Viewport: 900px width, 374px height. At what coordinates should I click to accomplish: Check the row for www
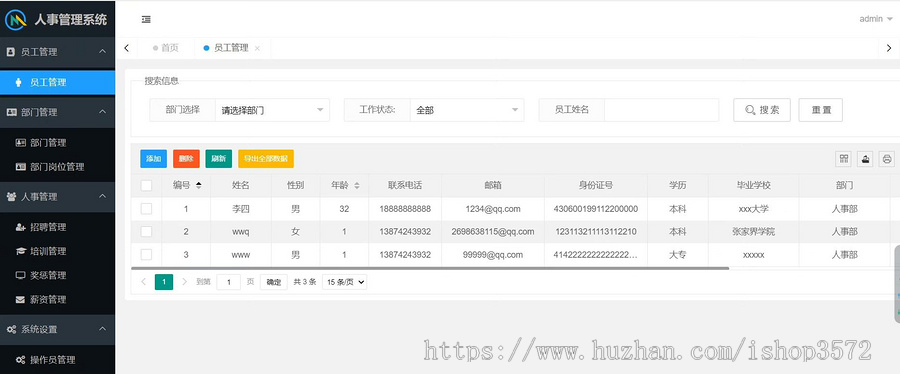coord(146,255)
